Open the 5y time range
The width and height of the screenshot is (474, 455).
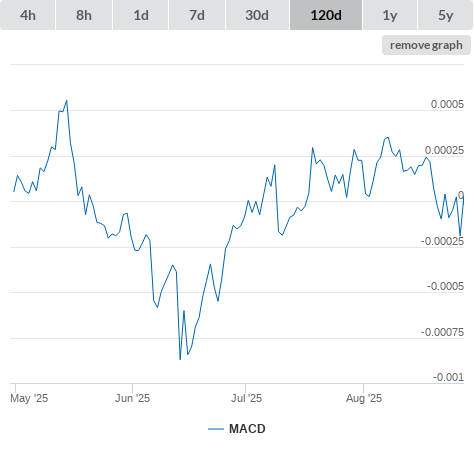(445, 15)
